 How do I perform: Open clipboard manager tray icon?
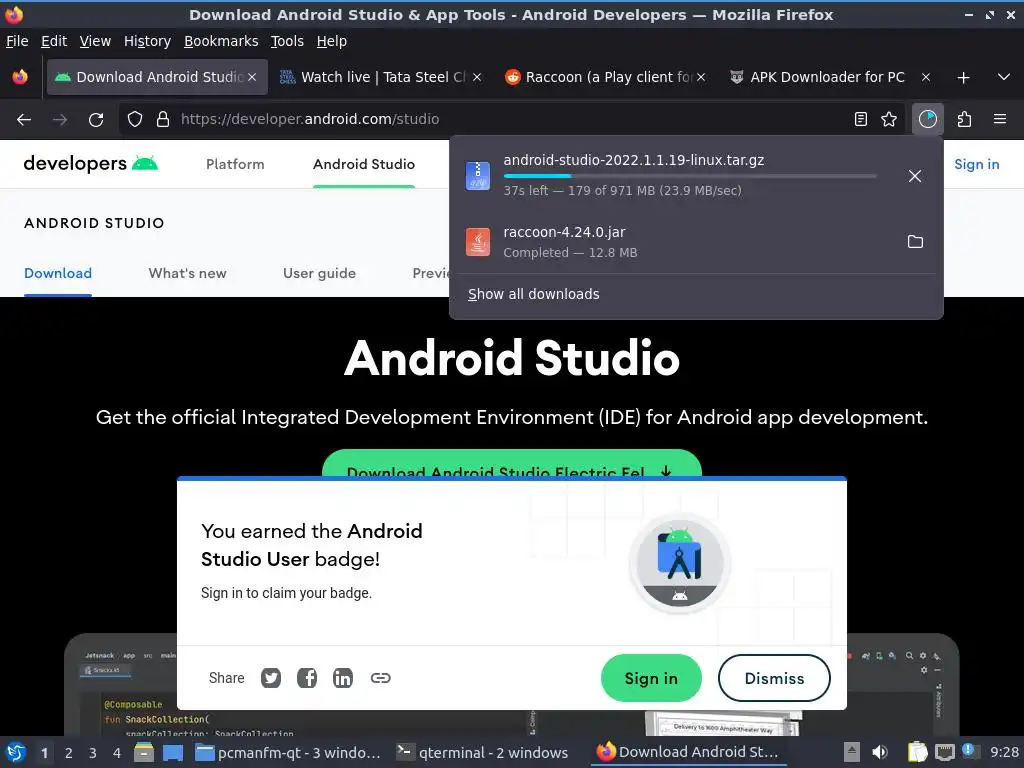click(x=917, y=752)
